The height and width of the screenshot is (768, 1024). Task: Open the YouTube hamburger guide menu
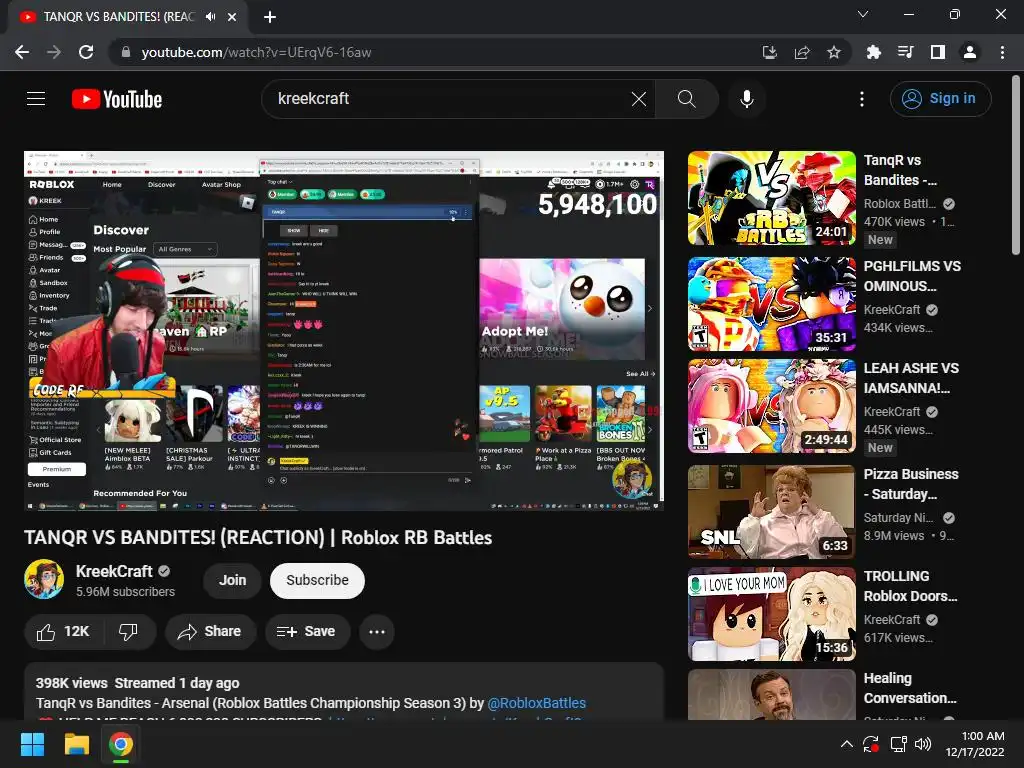coord(36,99)
